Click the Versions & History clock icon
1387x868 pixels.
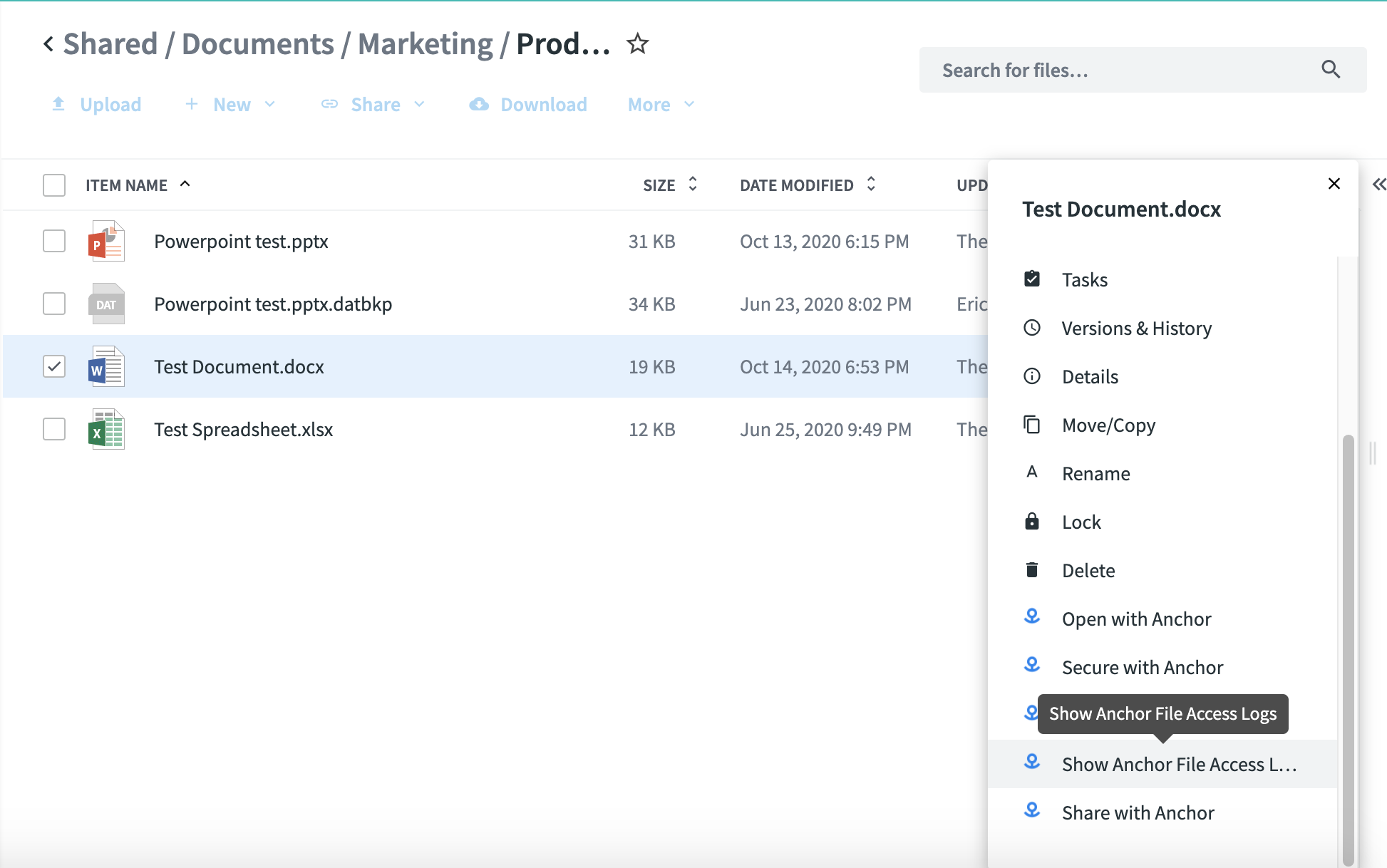click(1031, 328)
